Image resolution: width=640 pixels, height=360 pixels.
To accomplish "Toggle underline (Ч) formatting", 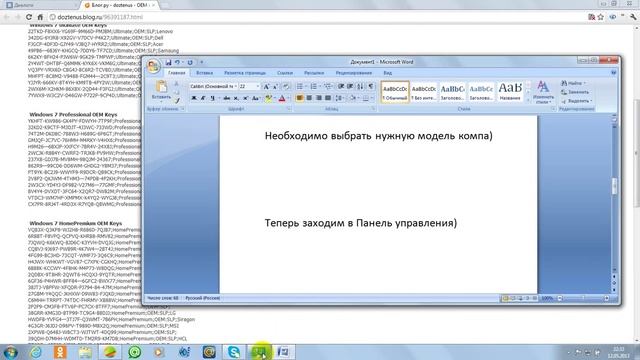I will [x=212, y=98].
